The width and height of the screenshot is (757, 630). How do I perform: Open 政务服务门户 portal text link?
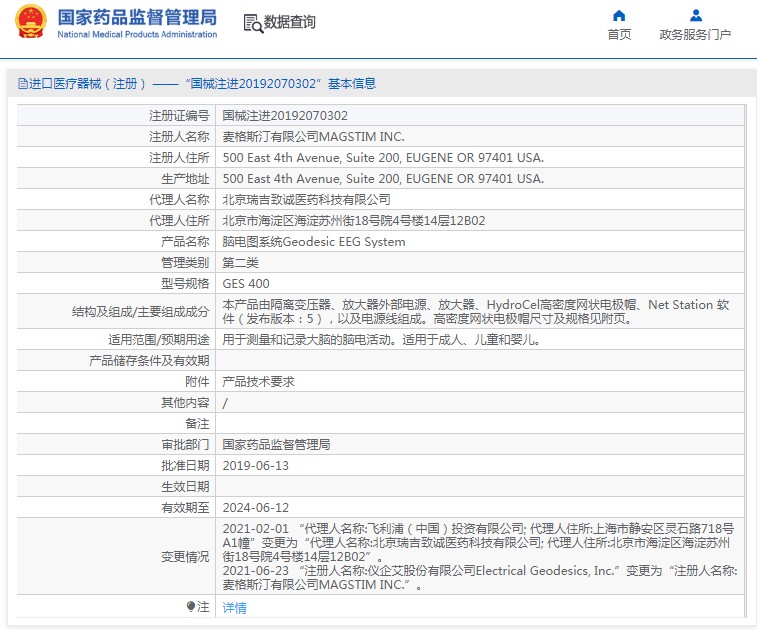[x=695, y=35]
